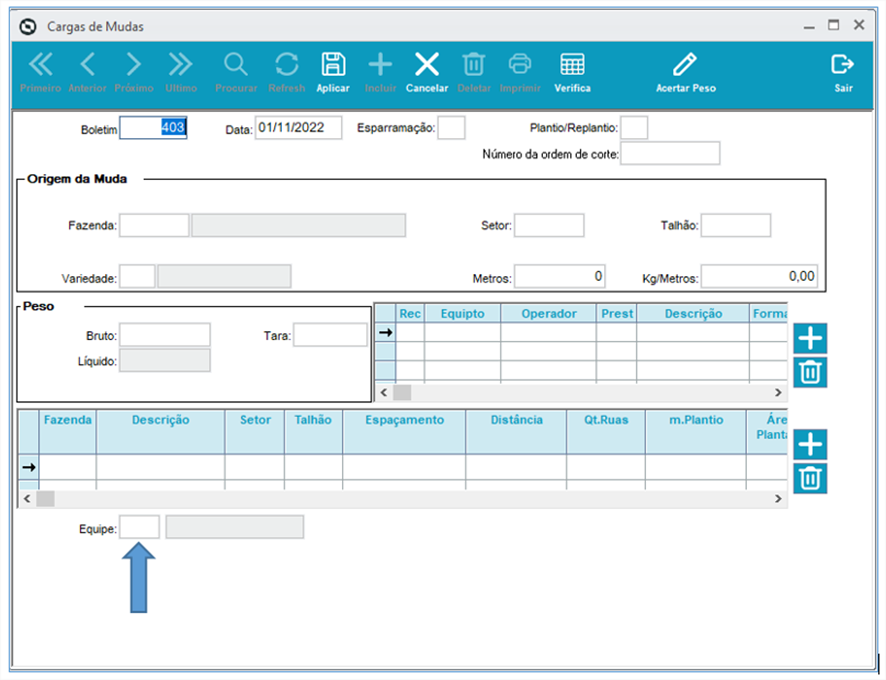Click the Rec column header
The height and width of the screenshot is (680, 886).
(410, 314)
